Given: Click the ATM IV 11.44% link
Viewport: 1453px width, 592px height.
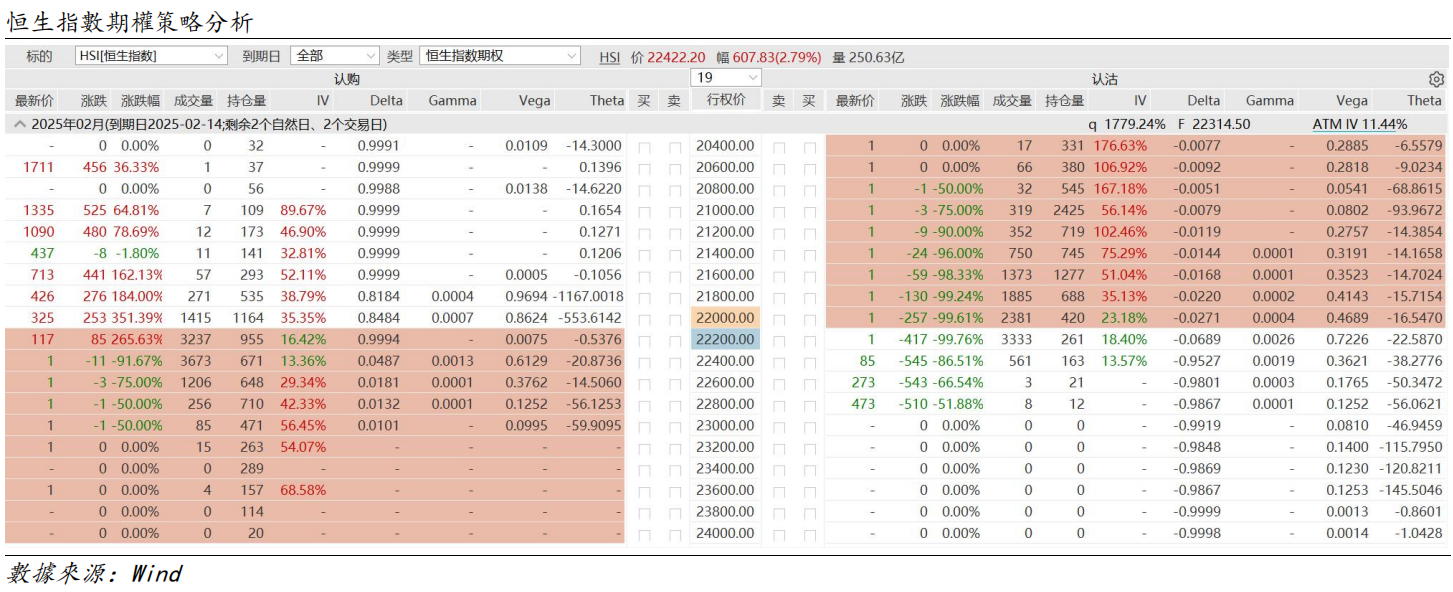Looking at the screenshot, I should pos(1359,125).
